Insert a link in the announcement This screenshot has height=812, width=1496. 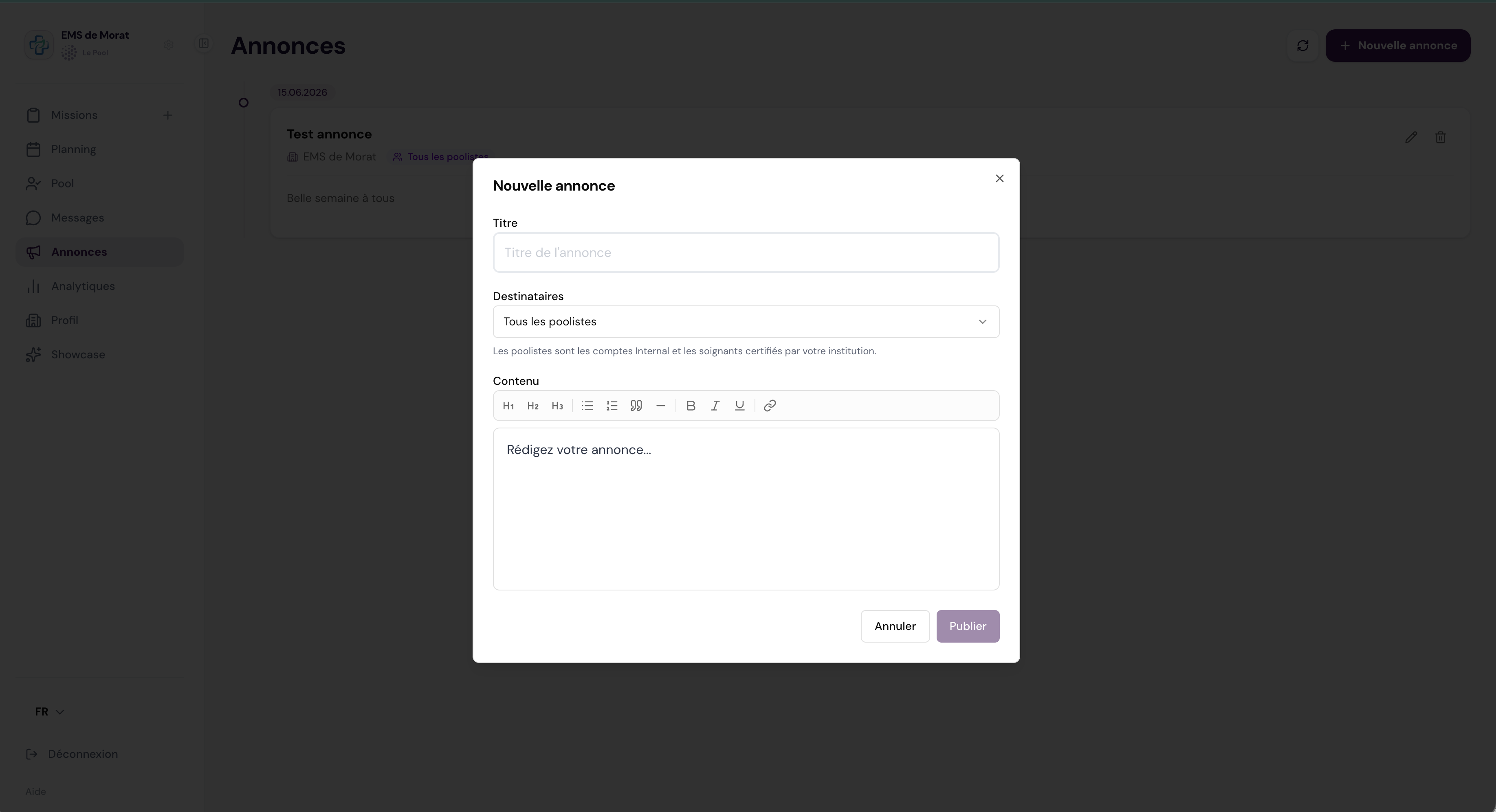click(770, 406)
